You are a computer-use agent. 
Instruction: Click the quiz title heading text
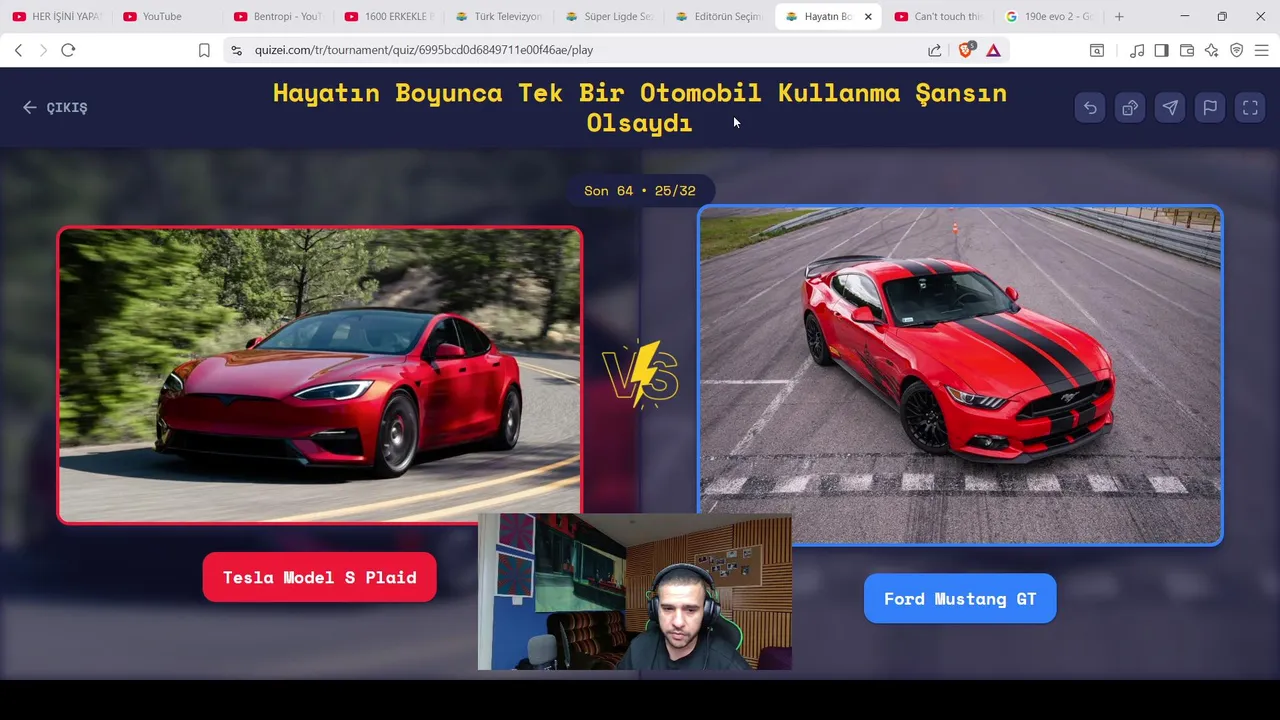coord(640,108)
